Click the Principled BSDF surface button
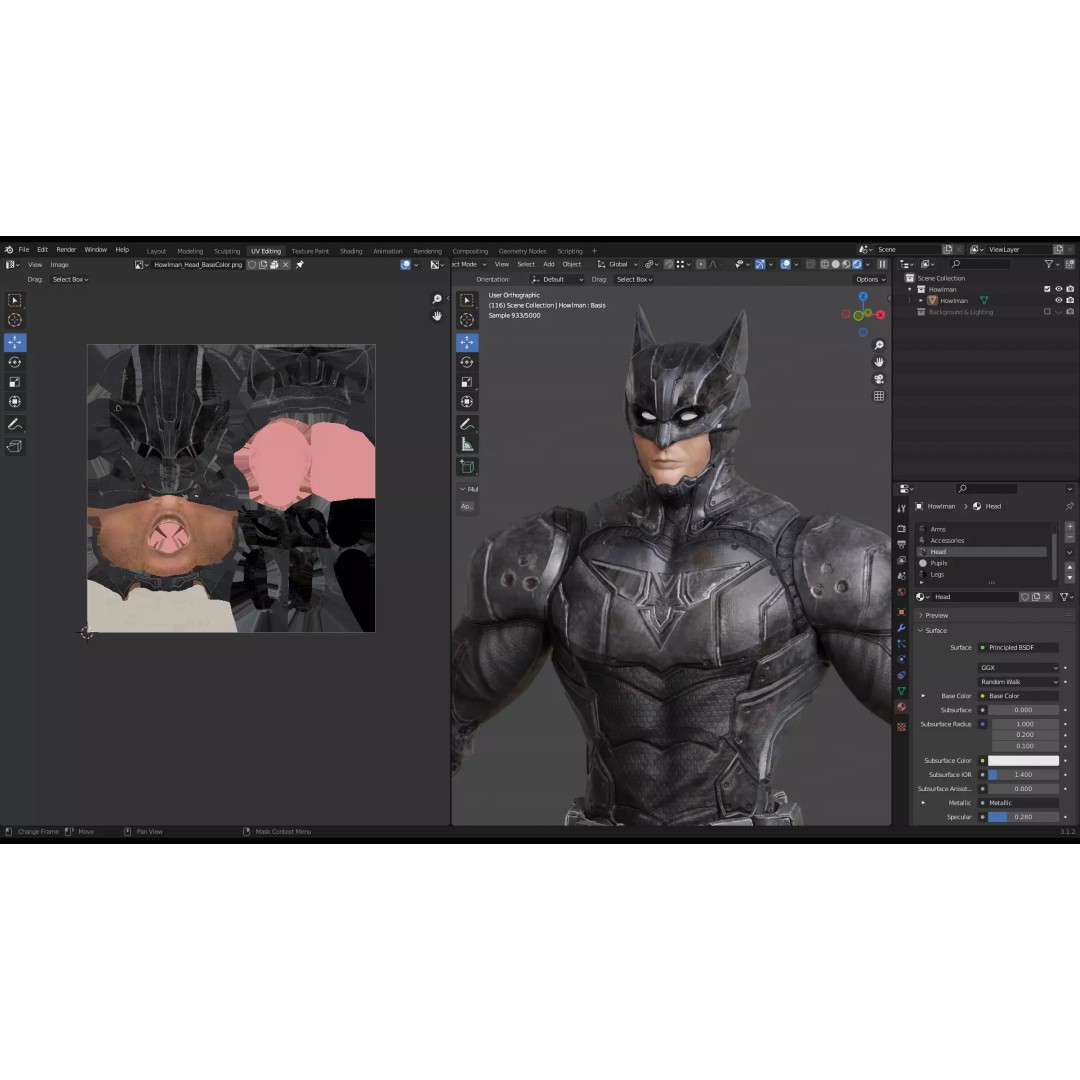 click(1019, 647)
